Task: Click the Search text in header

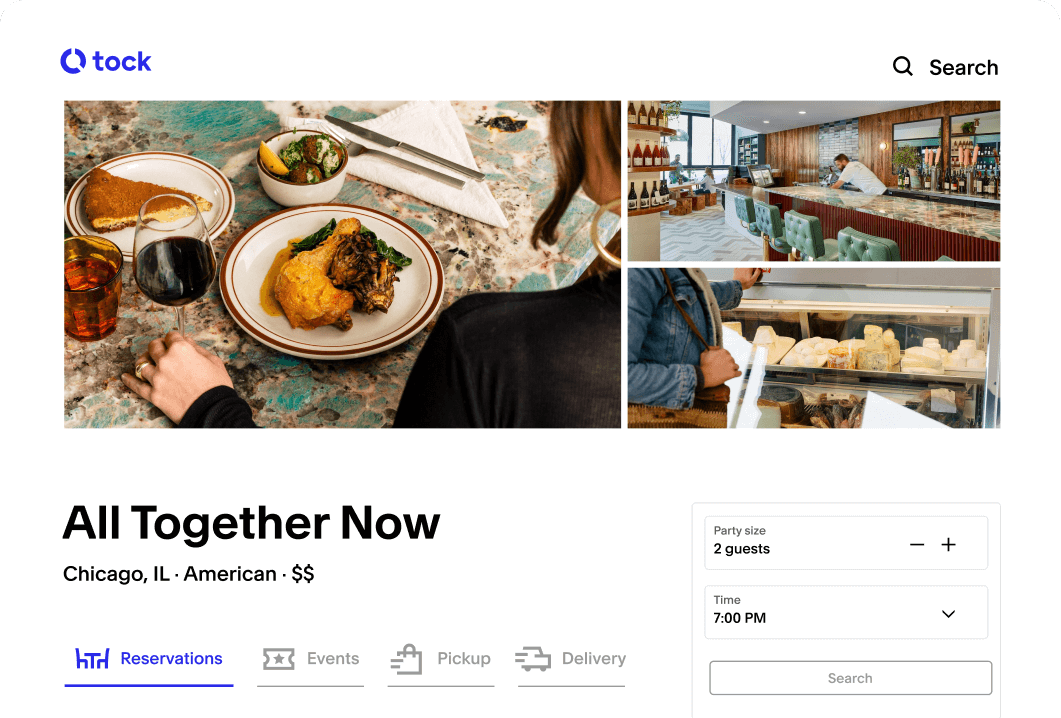Action: tap(964, 68)
